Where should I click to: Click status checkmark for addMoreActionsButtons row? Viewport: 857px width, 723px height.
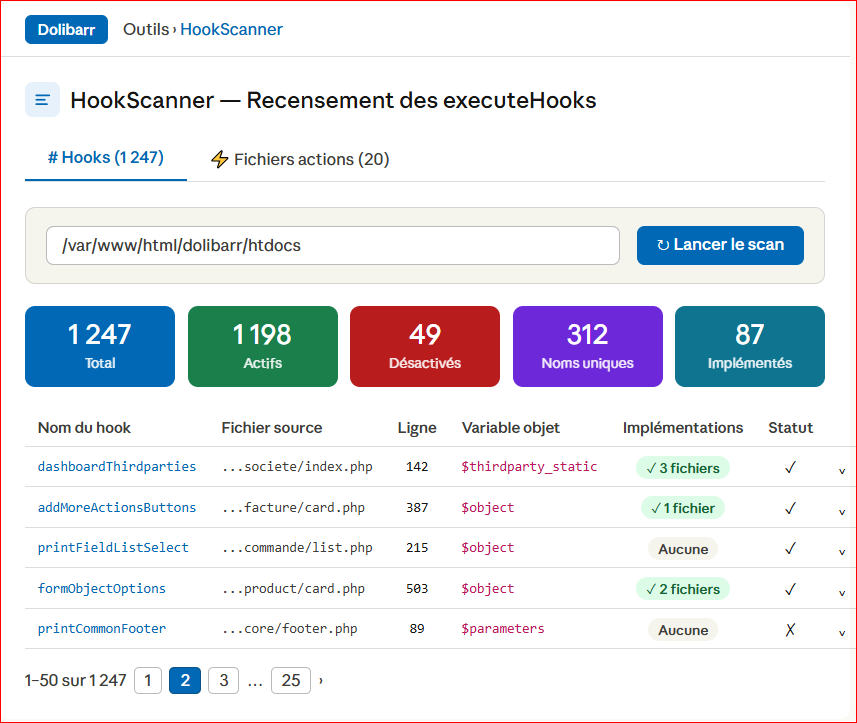(x=790, y=508)
